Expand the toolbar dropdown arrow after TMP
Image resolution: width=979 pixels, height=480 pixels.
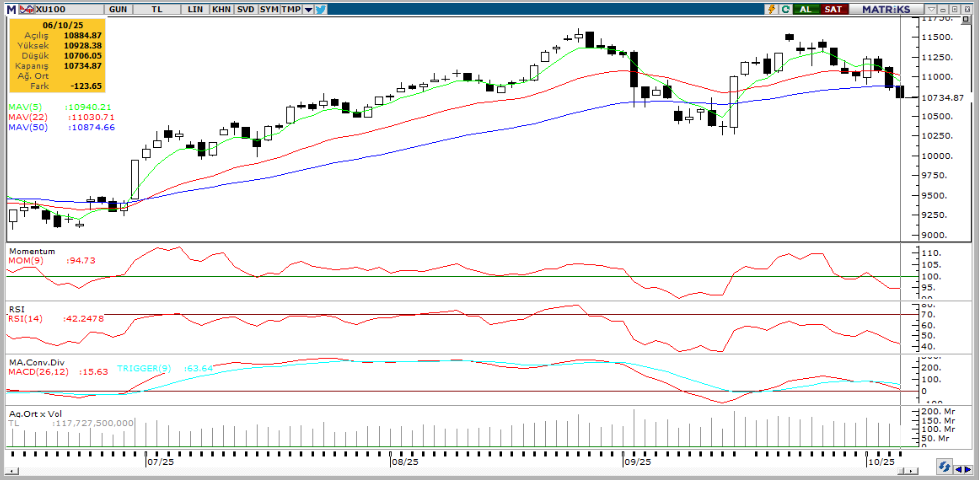pos(308,8)
